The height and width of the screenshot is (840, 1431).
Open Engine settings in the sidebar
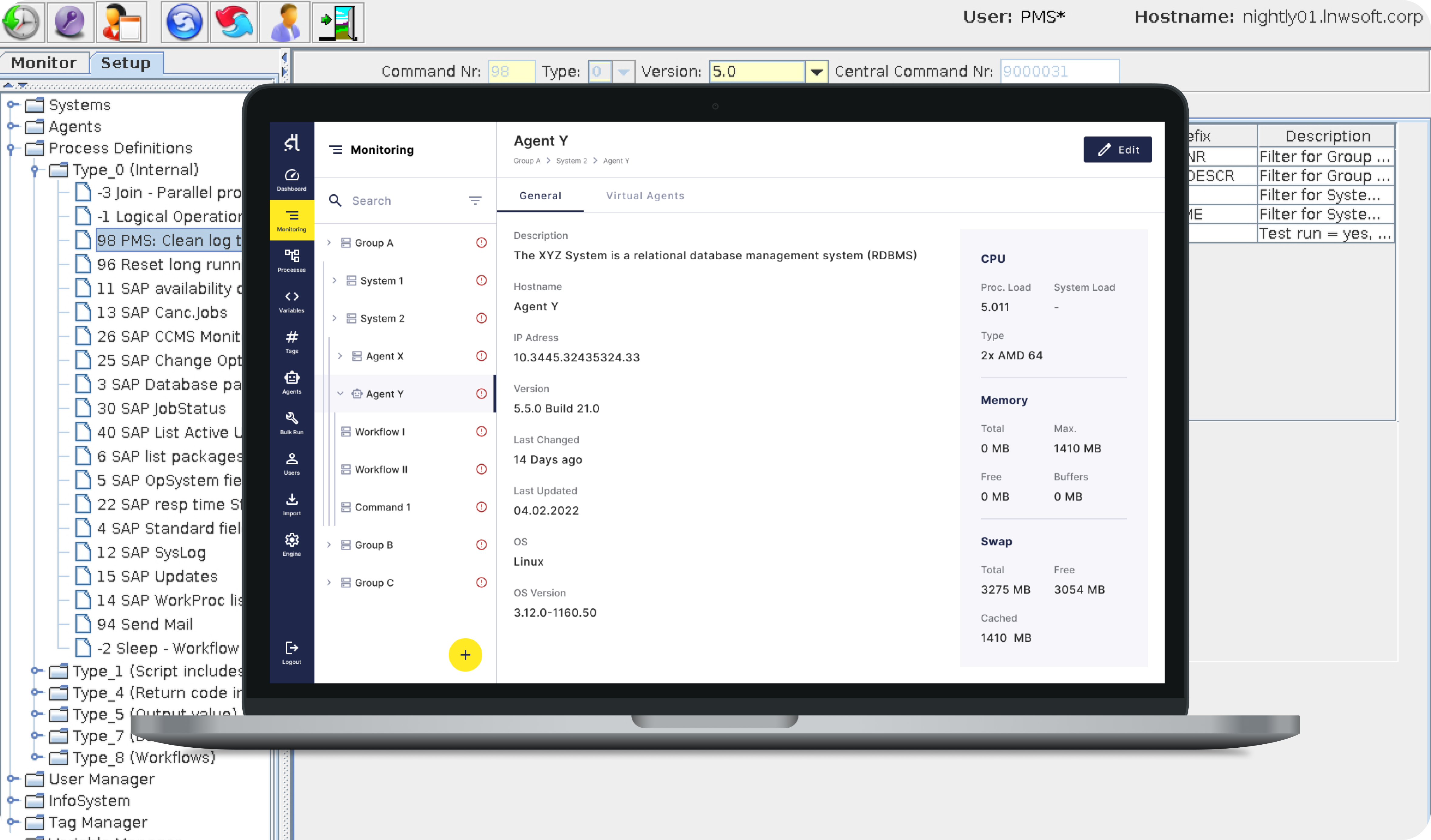[x=291, y=545]
